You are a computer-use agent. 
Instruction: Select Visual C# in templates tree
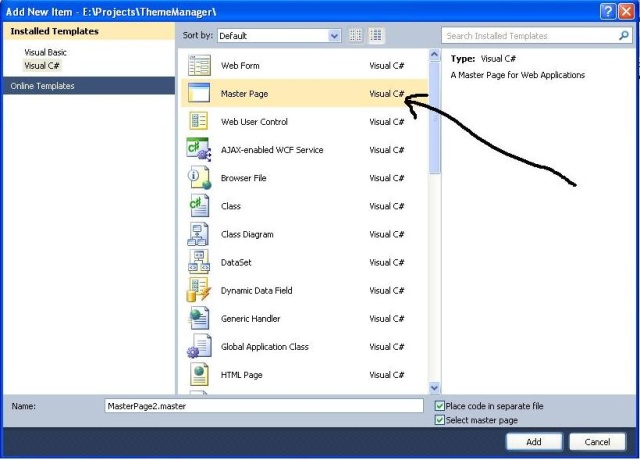click(42, 65)
